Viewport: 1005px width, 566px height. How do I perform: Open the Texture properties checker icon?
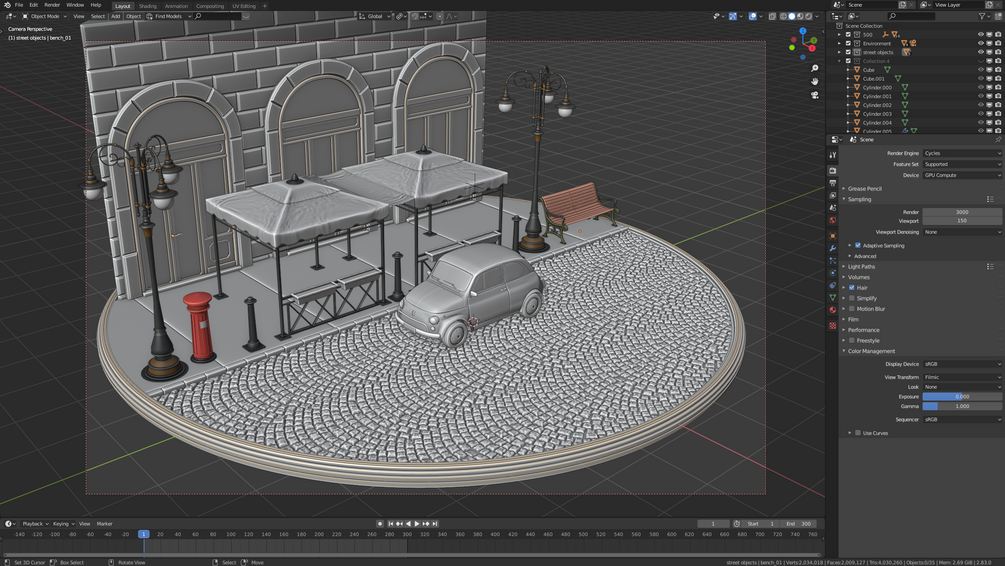[833, 326]
